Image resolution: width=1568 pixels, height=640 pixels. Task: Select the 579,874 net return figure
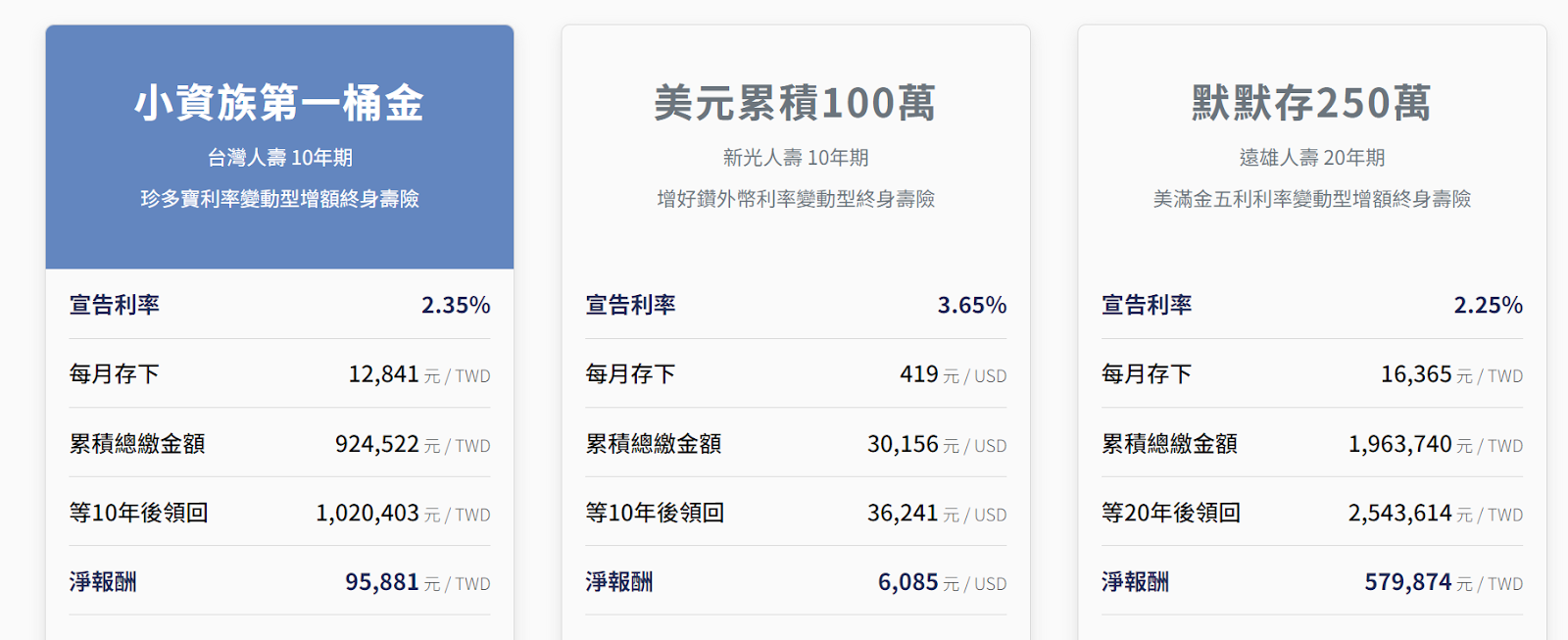pyautogui.click(x=1409, y=581)
